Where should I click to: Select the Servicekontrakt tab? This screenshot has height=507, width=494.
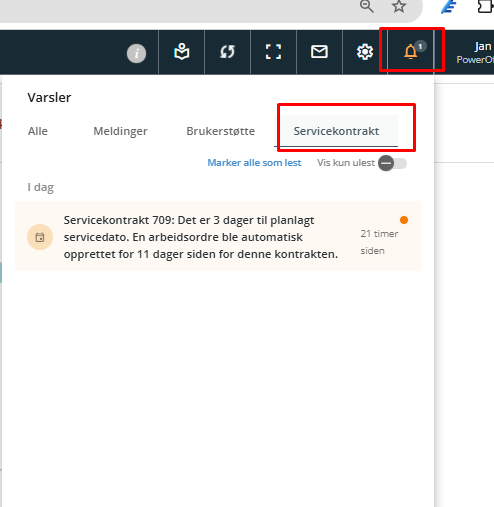click(336, 131)
